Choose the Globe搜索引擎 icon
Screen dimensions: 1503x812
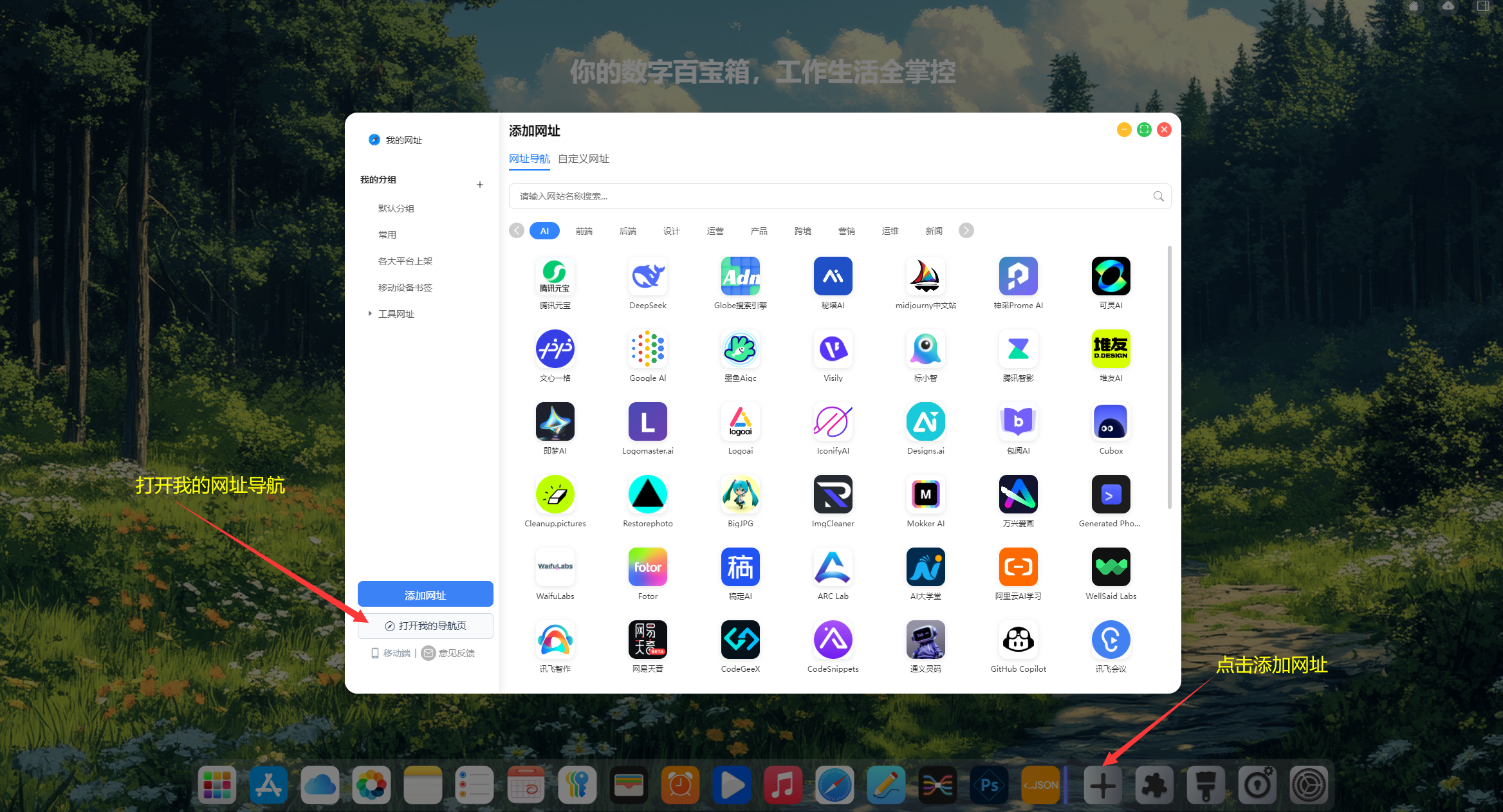click(740, 276)
